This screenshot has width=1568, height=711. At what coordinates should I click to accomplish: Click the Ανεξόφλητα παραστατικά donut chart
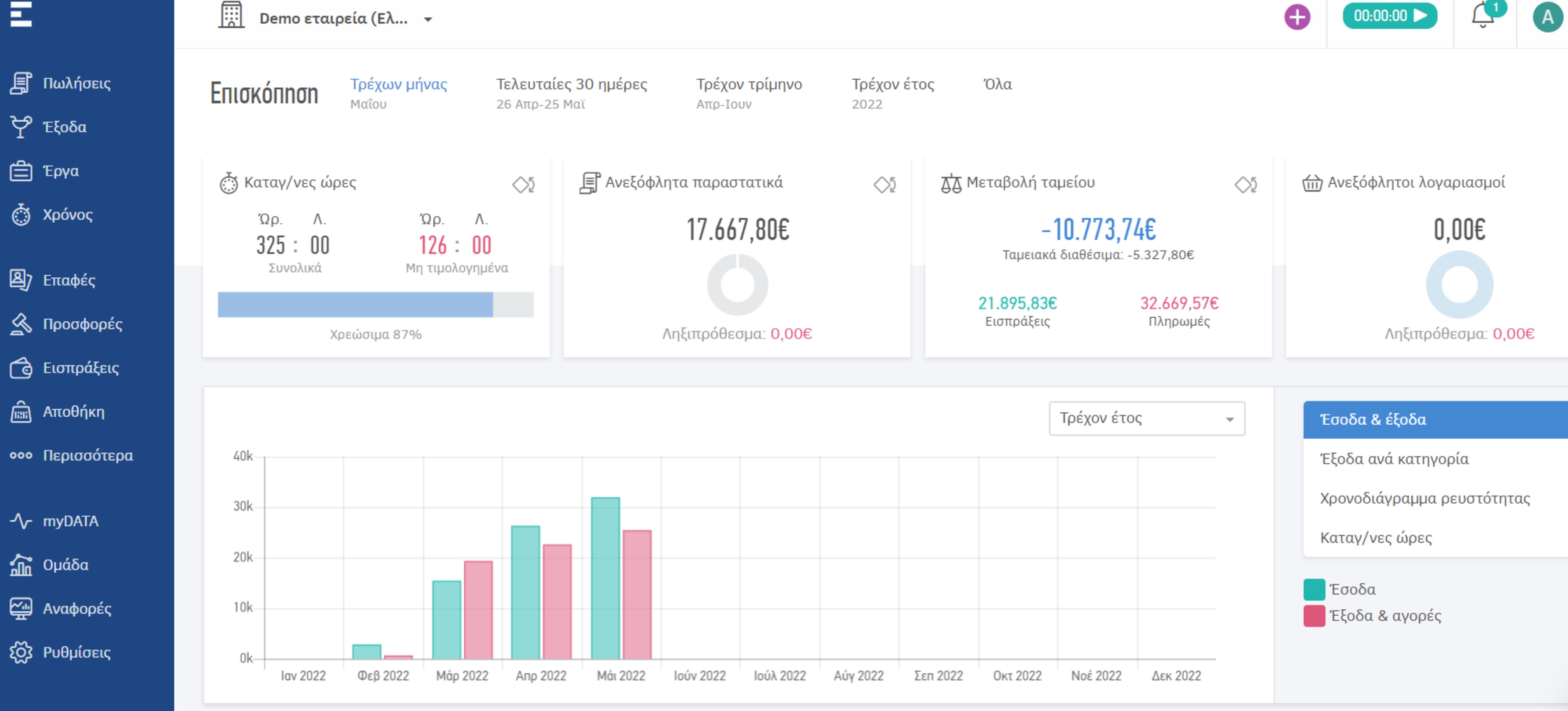click(x=737, y=285)
